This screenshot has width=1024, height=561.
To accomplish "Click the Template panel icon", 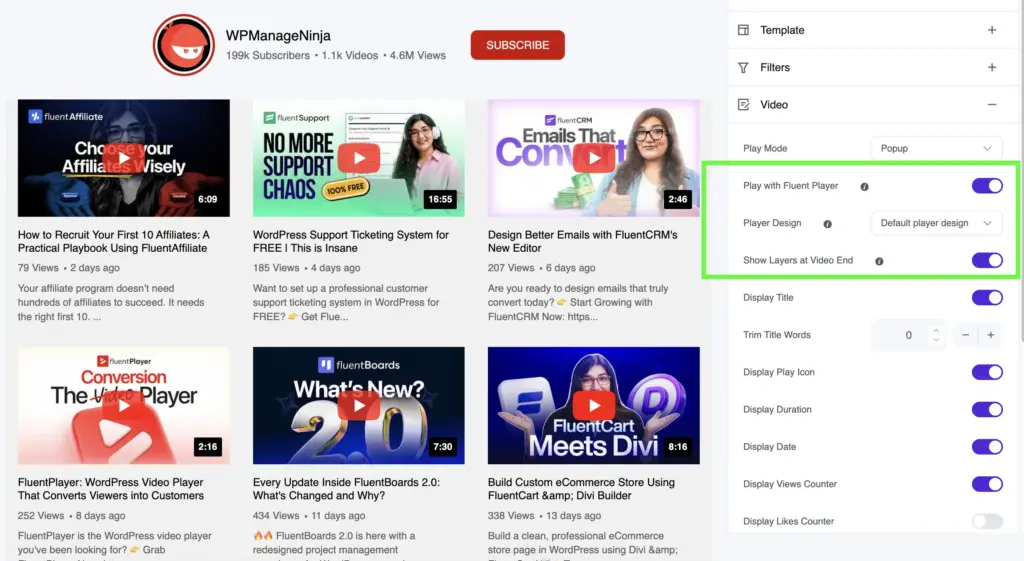I will [743, 30].
